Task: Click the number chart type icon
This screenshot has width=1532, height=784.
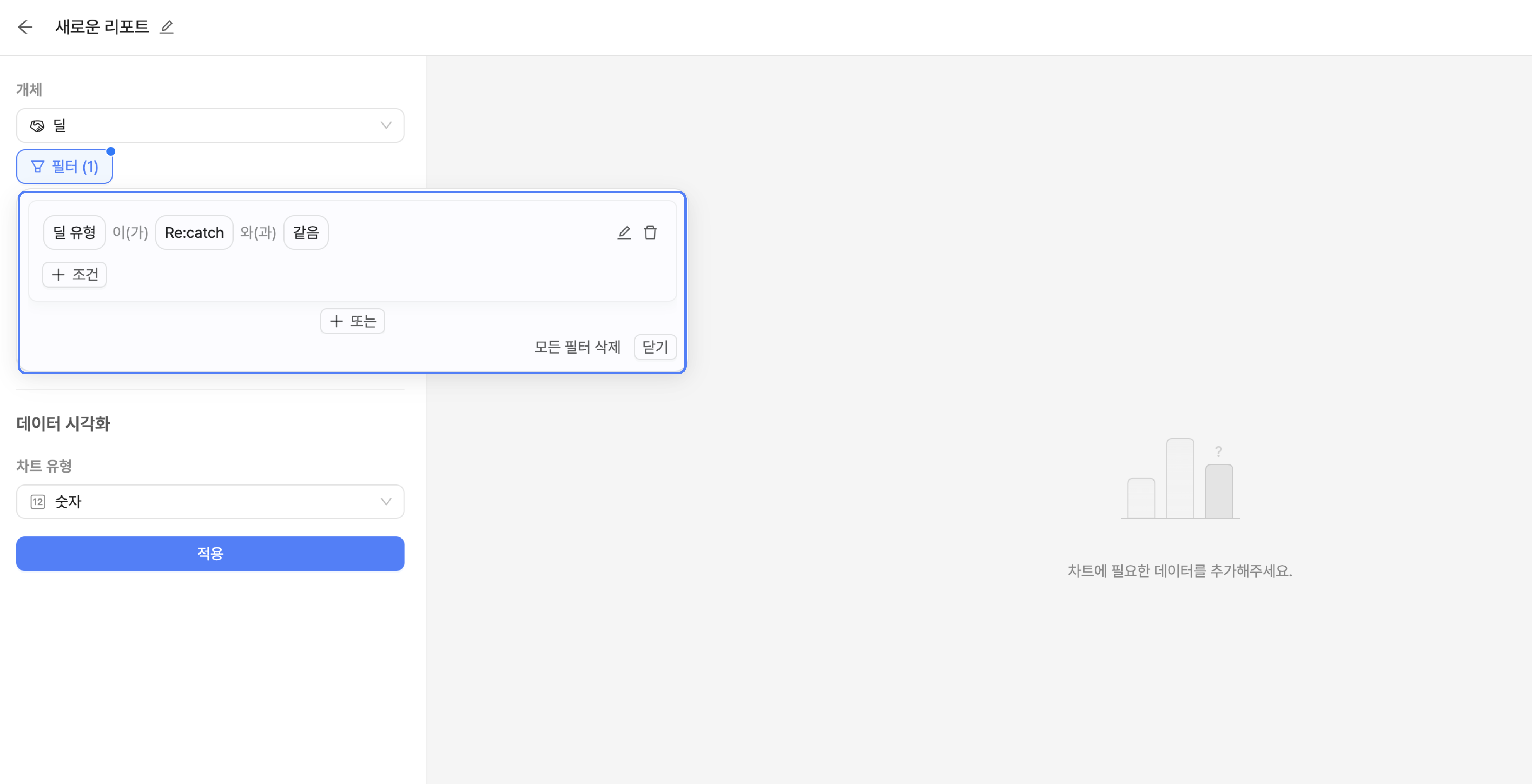Action: tap(37, 502)
